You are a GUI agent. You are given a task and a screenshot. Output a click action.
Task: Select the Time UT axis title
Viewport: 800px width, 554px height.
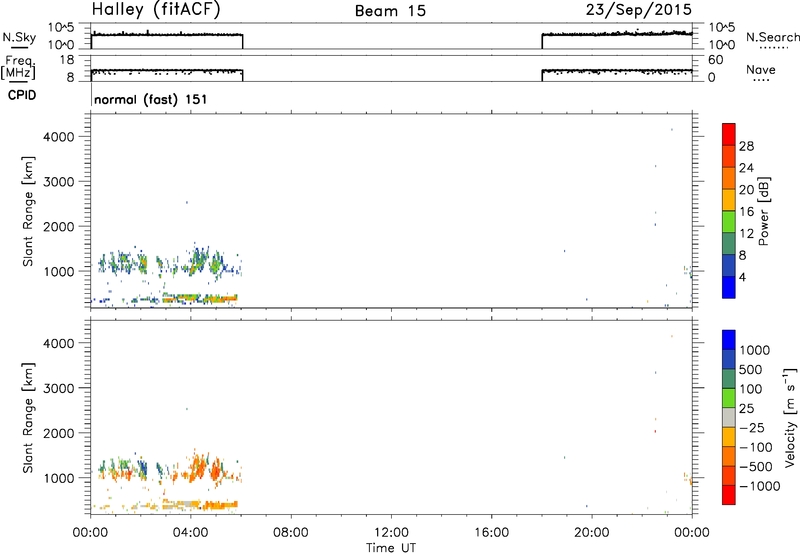[x=391, y=548]
